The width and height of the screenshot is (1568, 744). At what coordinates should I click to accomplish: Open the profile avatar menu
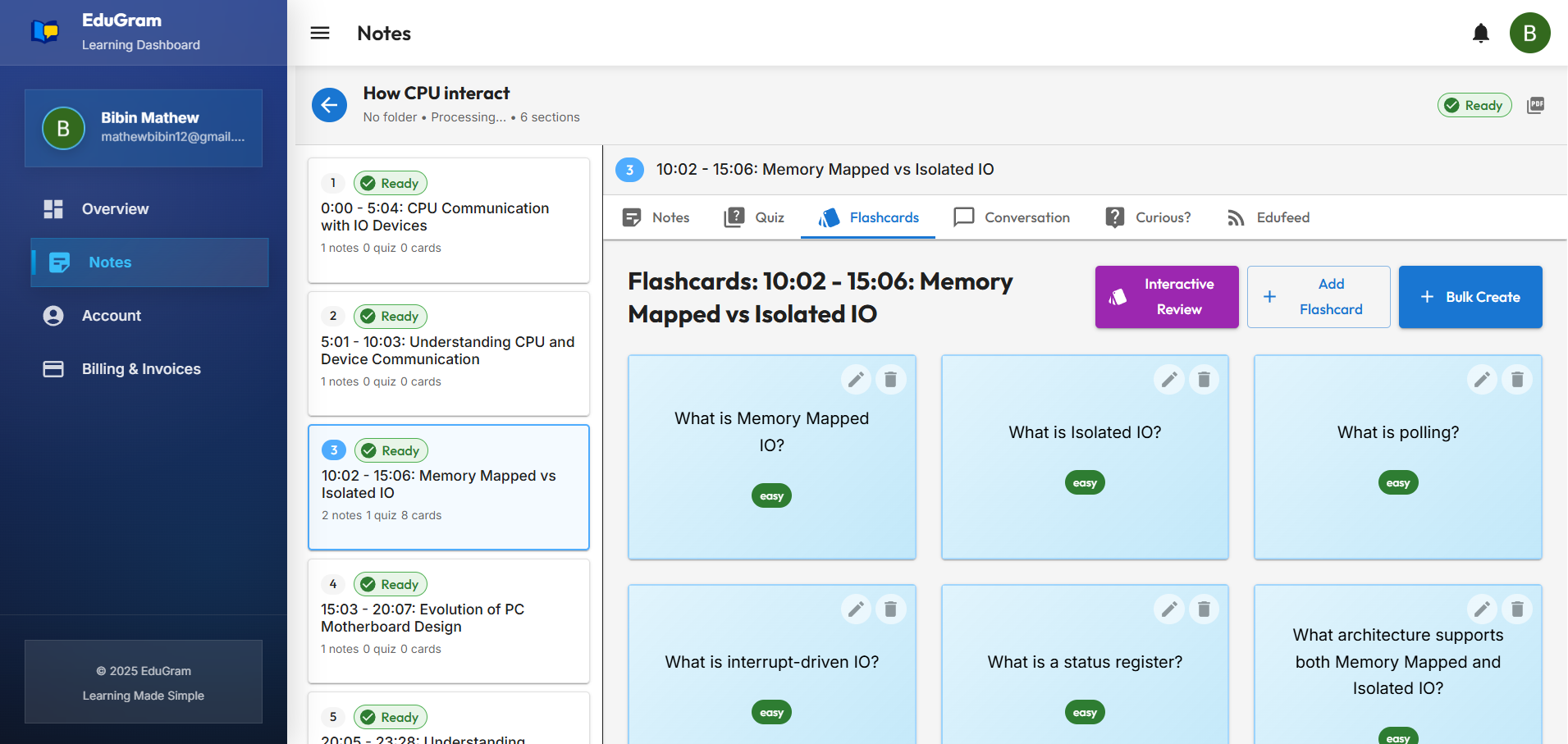[x=1529, y=33]
